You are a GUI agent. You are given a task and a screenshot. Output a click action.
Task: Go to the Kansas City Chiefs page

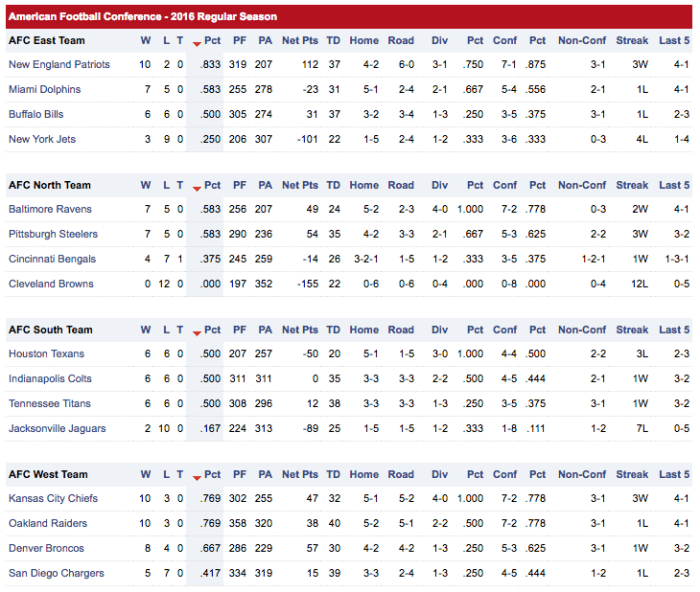point(53,498)
